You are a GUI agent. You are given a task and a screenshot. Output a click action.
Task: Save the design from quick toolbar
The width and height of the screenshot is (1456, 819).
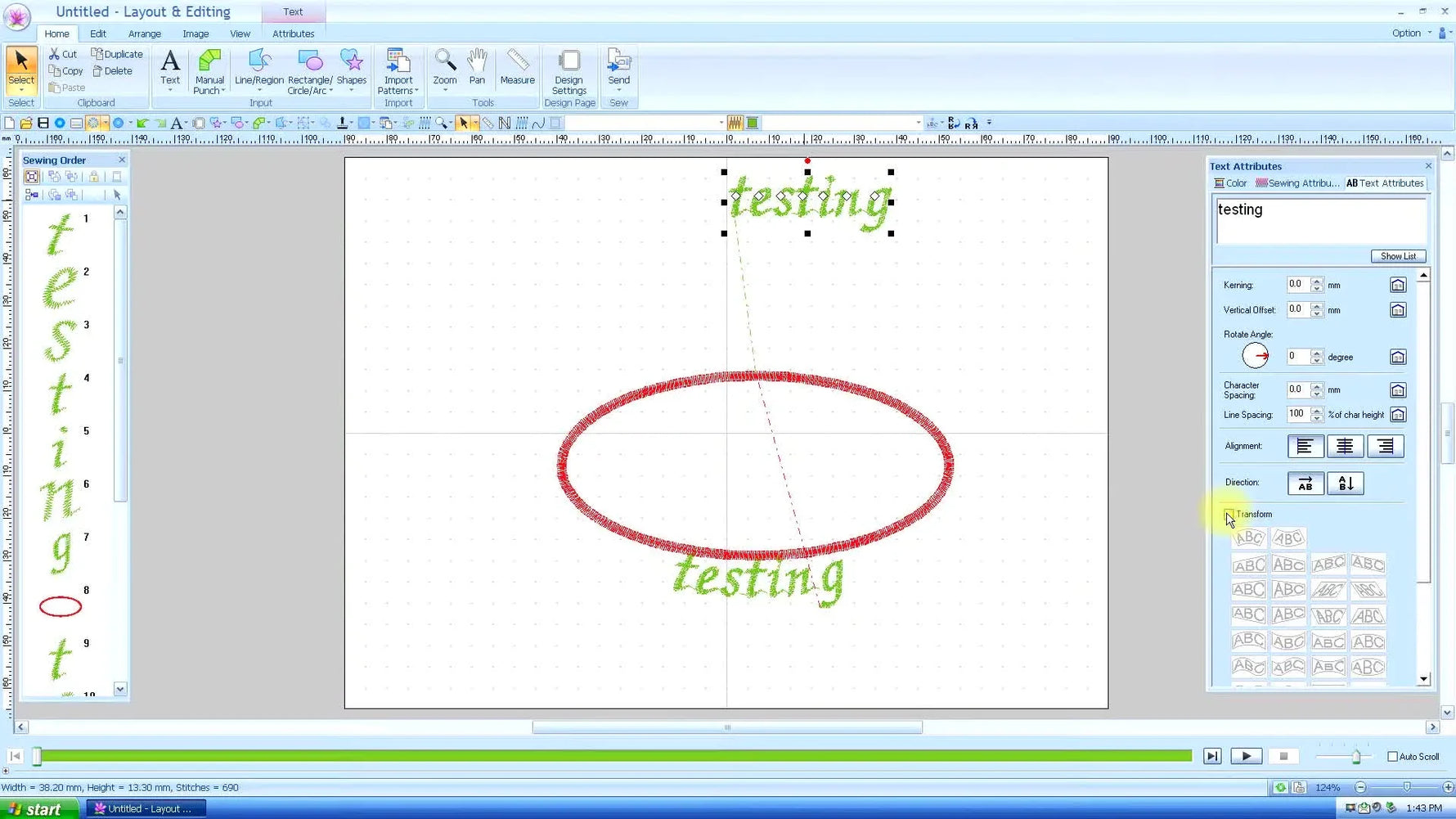[x=43, y=123]
